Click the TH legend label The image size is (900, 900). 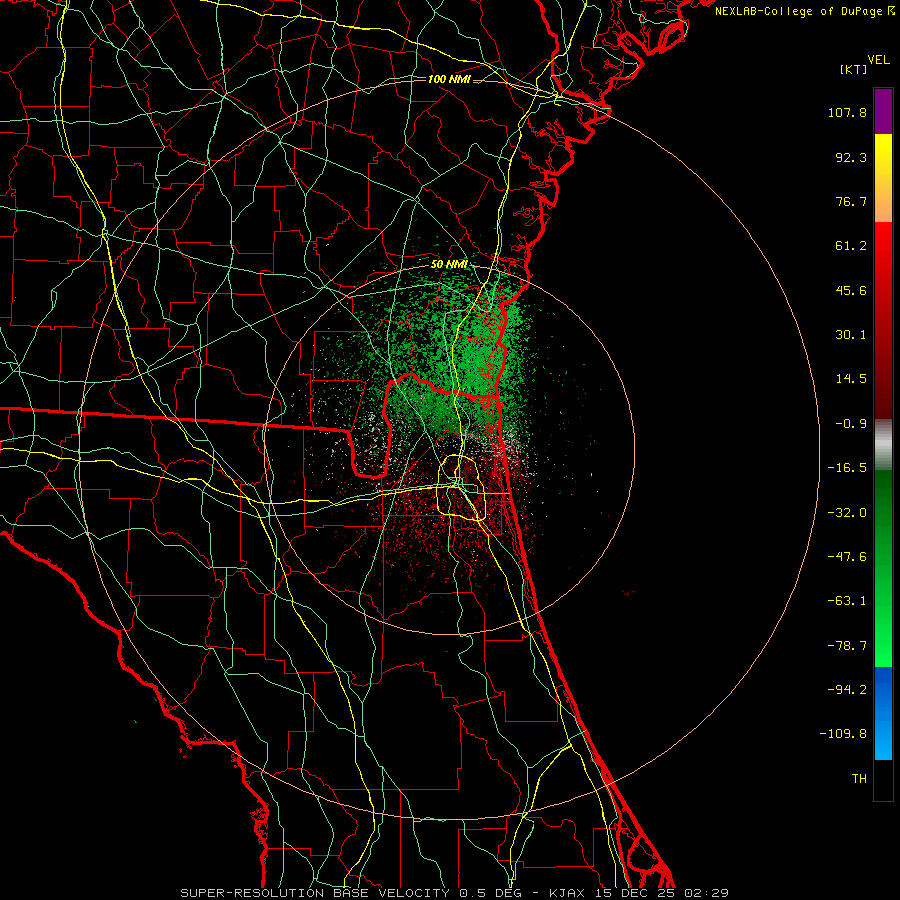click(x=859, y=779)
